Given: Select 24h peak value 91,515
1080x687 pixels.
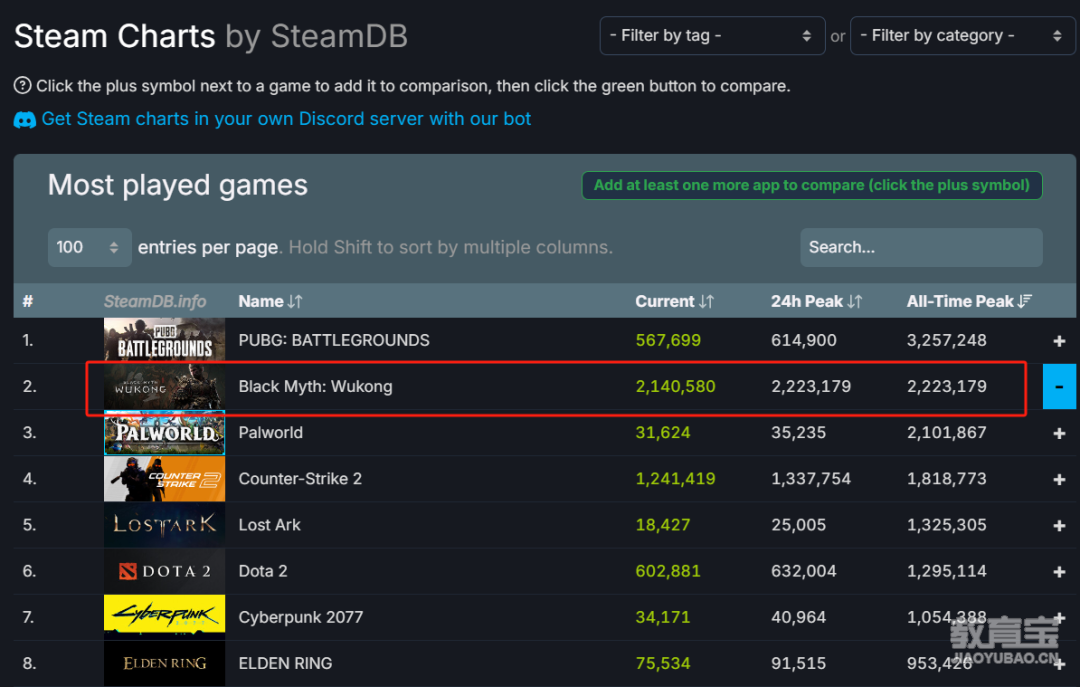Looking at the screenshot, I should (798, 664).
